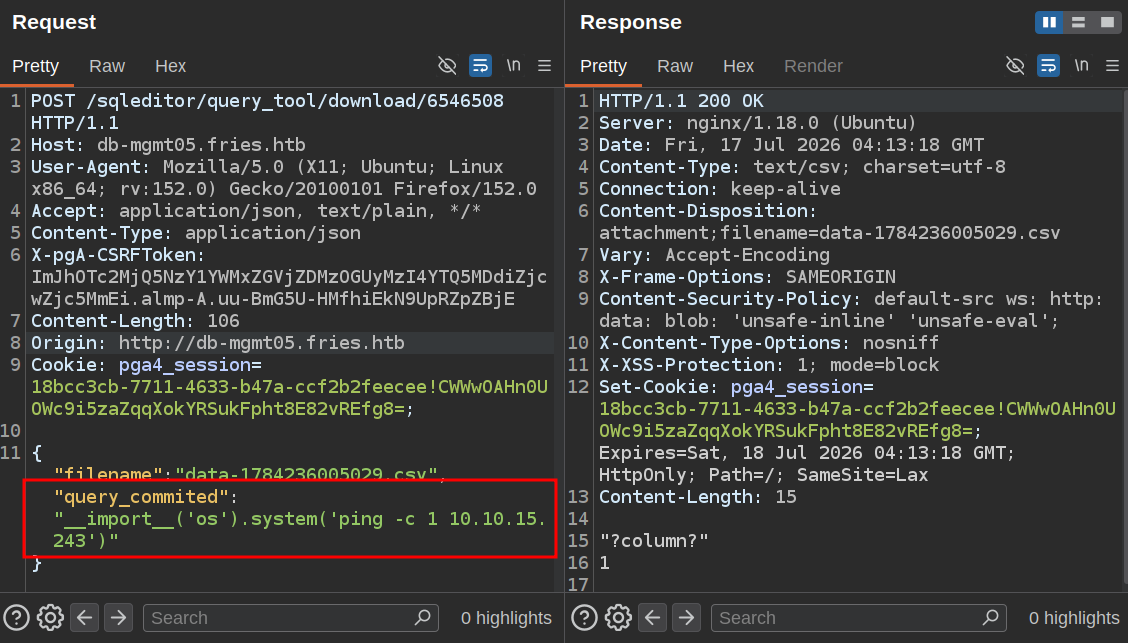Screen dimensions: 1128x643
Task: Click the 'Origin: http://db-mgmt05.fries.htb' header
Action: 217,343
